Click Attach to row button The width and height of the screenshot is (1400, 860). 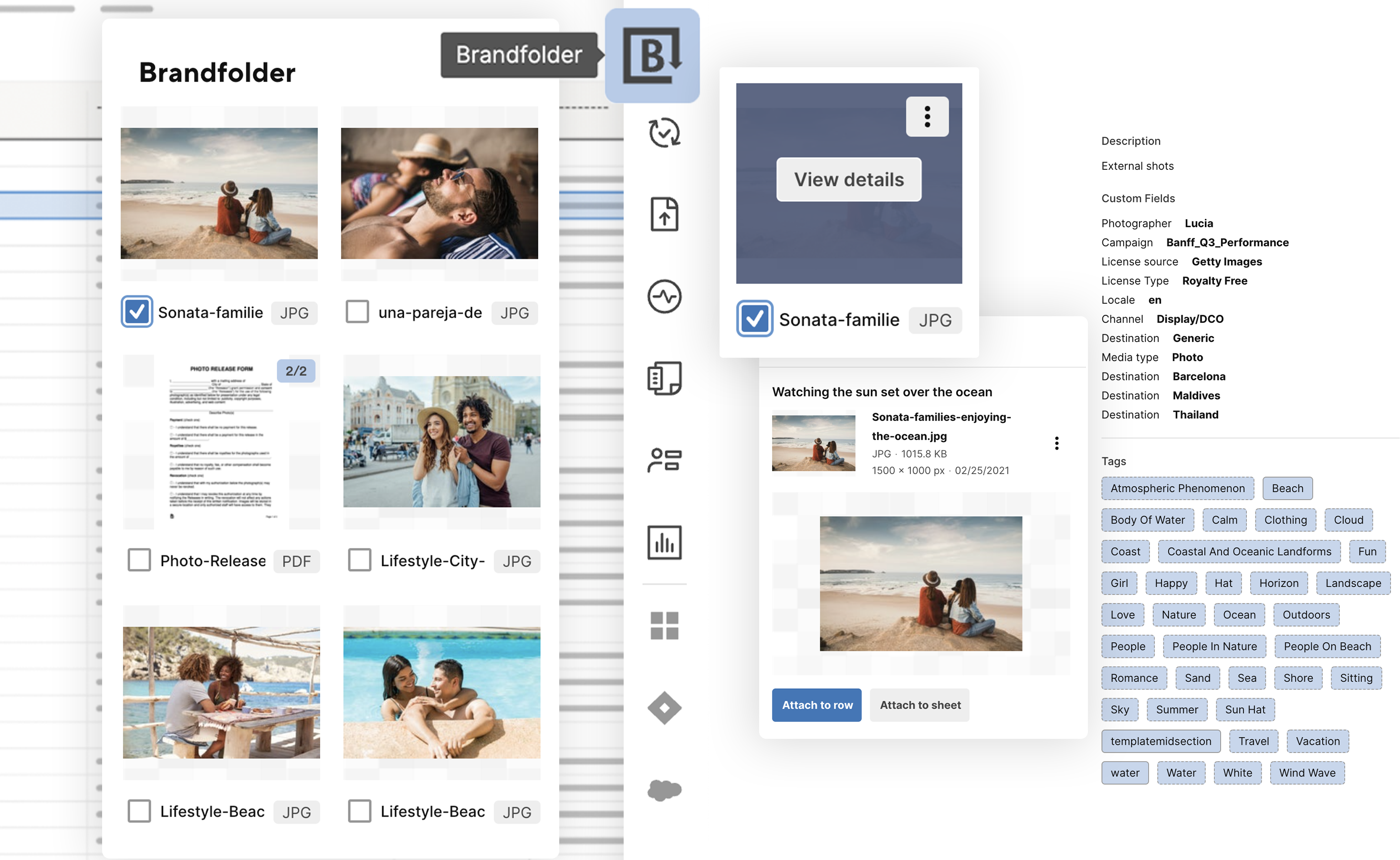817,705
